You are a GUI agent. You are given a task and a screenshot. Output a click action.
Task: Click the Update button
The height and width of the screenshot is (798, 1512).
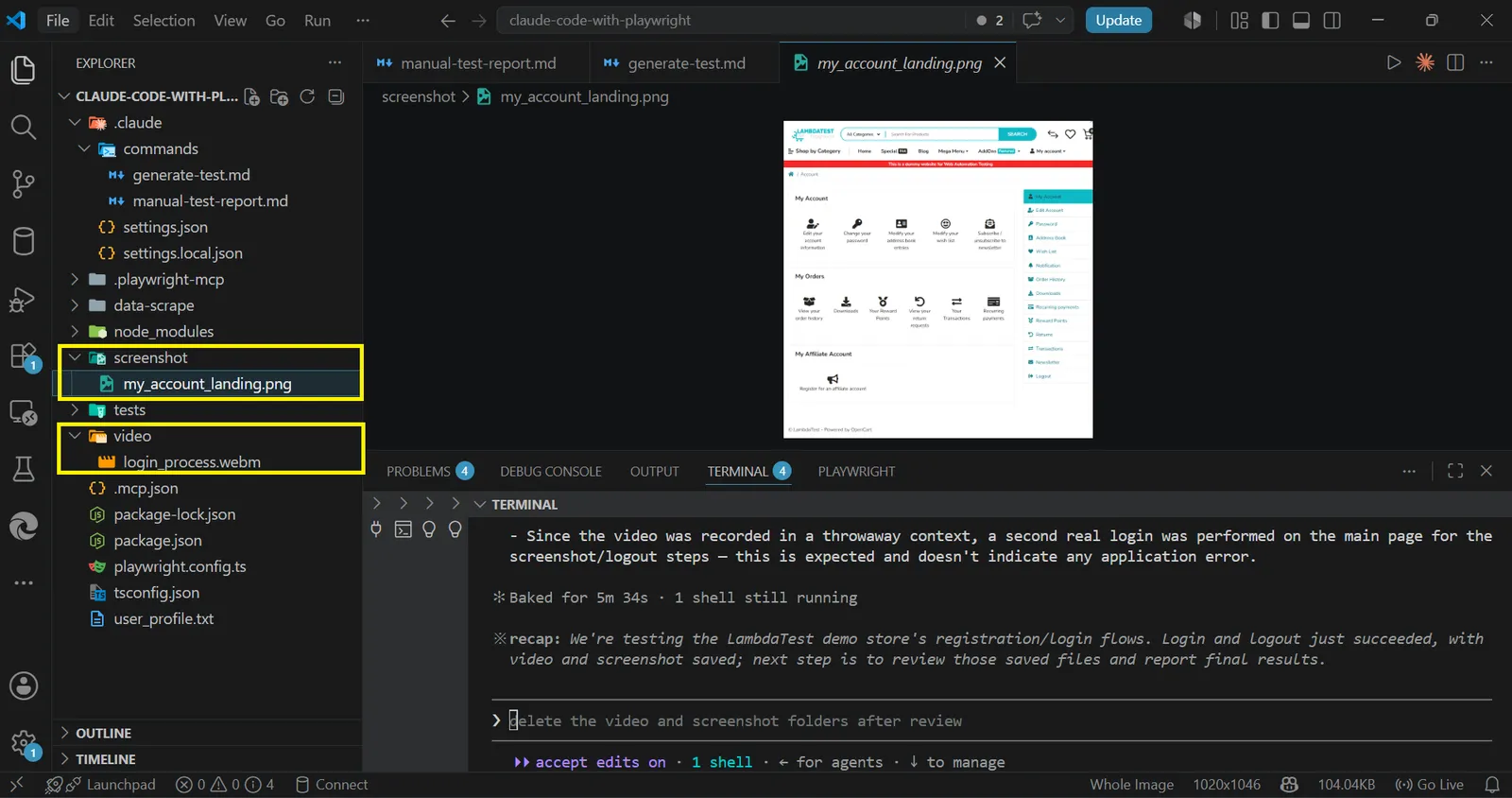click(1119, 21)
